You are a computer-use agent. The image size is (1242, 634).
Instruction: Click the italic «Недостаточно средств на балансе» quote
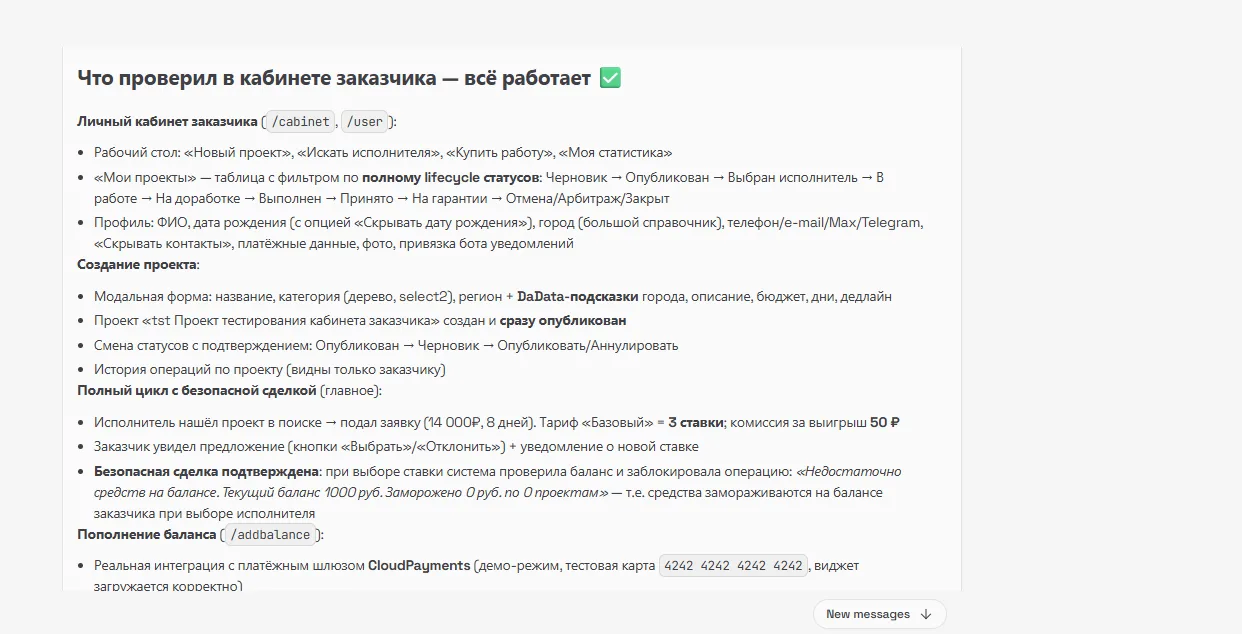tap(498, 482)
